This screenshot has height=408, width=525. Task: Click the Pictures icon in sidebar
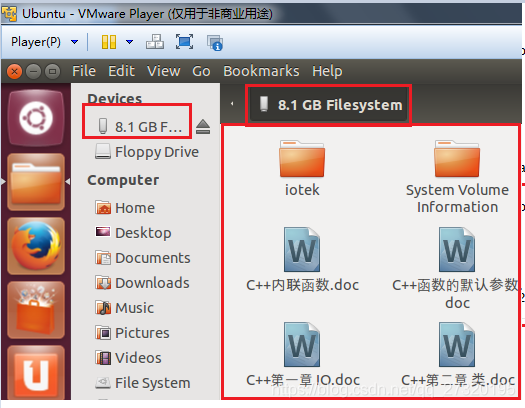[103, 333]
